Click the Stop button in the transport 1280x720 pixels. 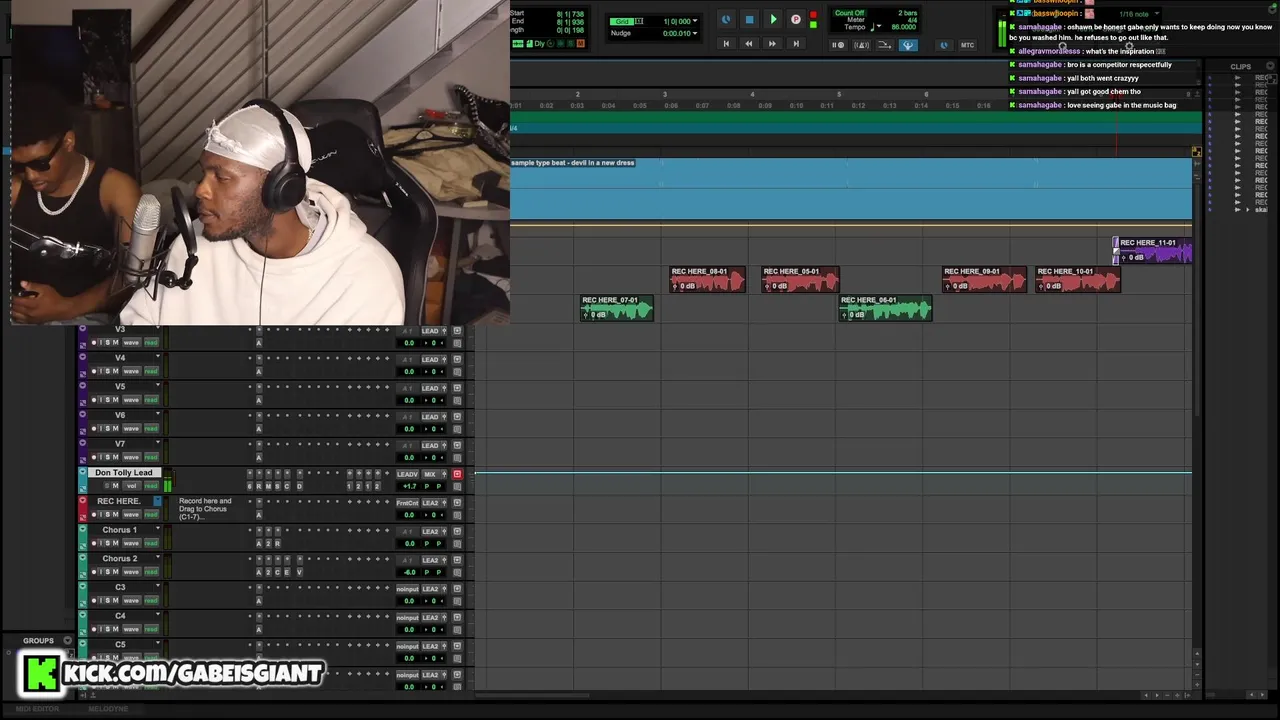point(749,19)
